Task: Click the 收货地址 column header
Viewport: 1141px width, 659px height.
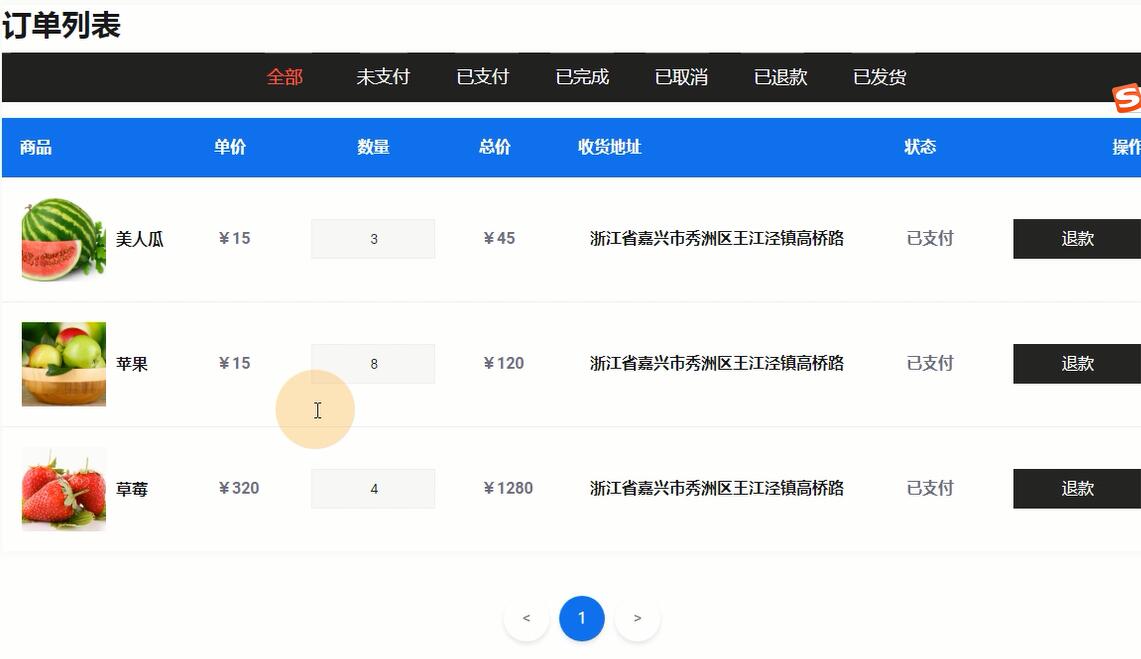Action: (610, 147)
